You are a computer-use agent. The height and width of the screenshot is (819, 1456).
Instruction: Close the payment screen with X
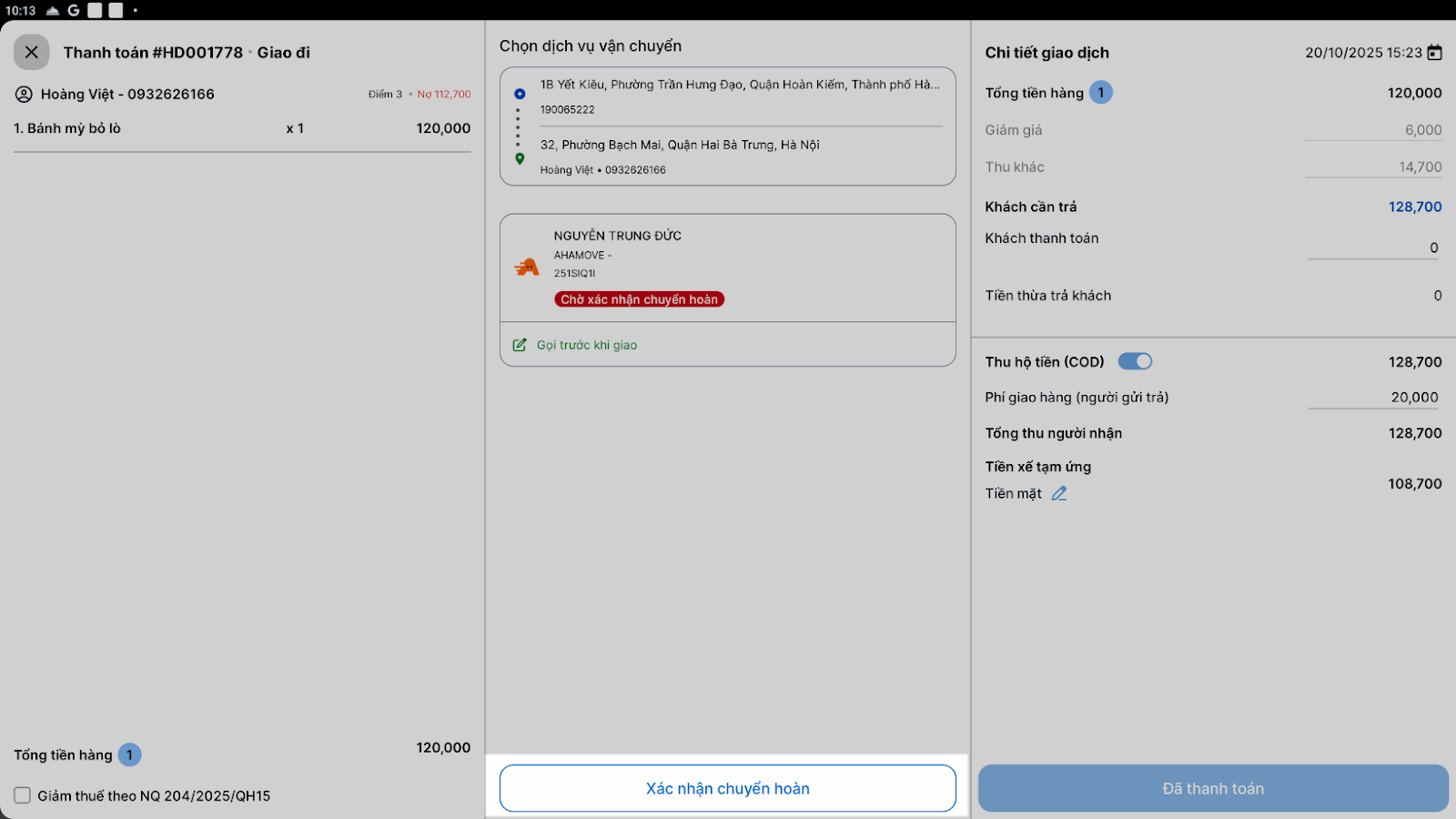(32, 53)
